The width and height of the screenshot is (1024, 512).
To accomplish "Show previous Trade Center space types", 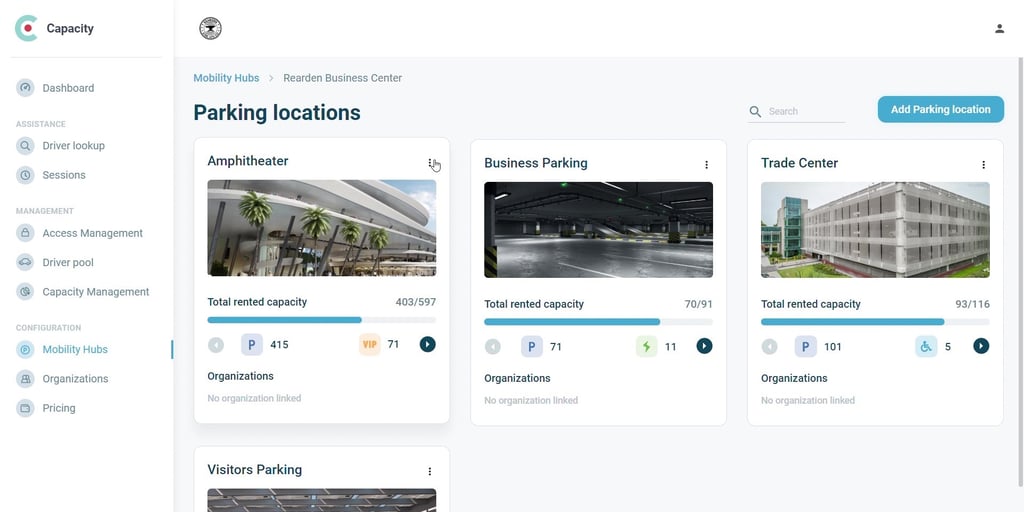I will (770, 346).
